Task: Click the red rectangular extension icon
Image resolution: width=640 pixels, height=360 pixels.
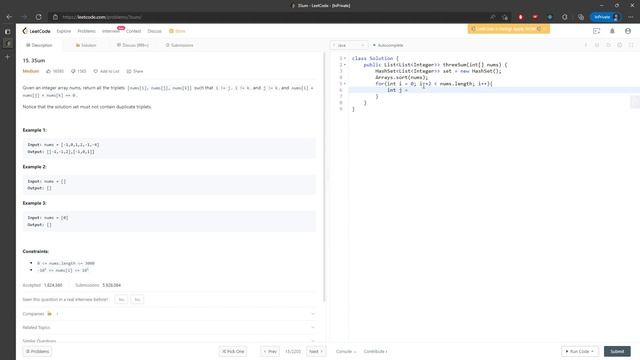Action: point(535,17)
